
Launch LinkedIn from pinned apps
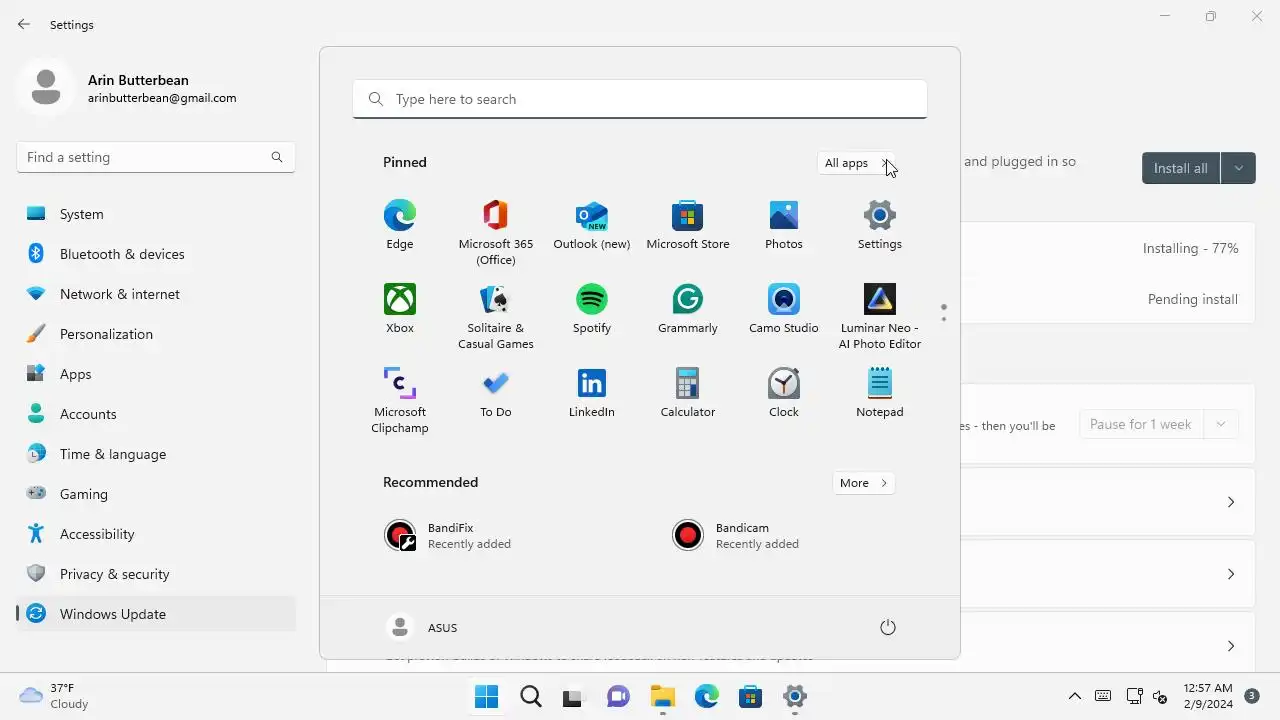pos(592,393)
